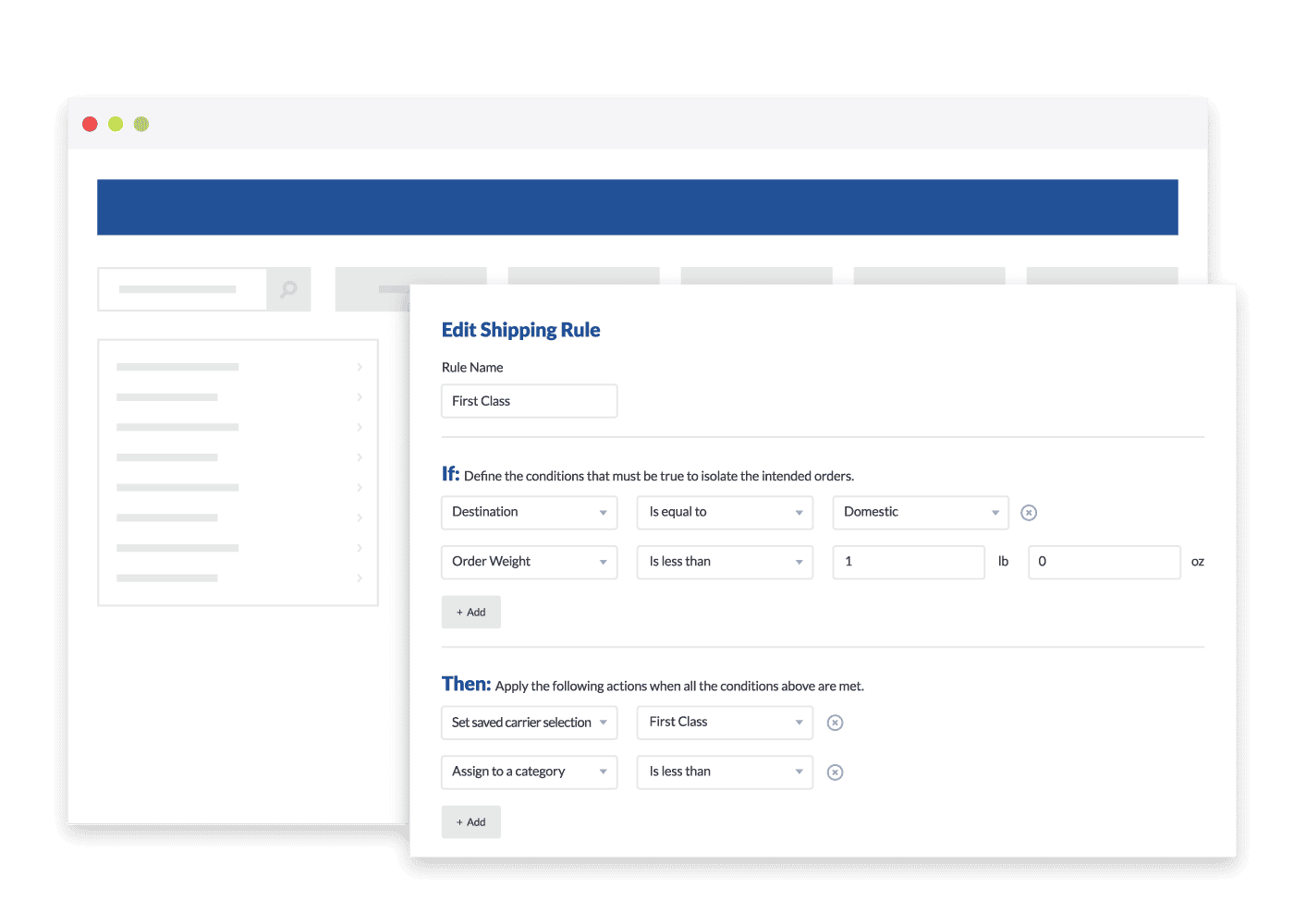The width and height of the screenshot is (1294, 924).
Task: Click the pounds weight input field
Action: pyautogui.click(x=909, y=562)
